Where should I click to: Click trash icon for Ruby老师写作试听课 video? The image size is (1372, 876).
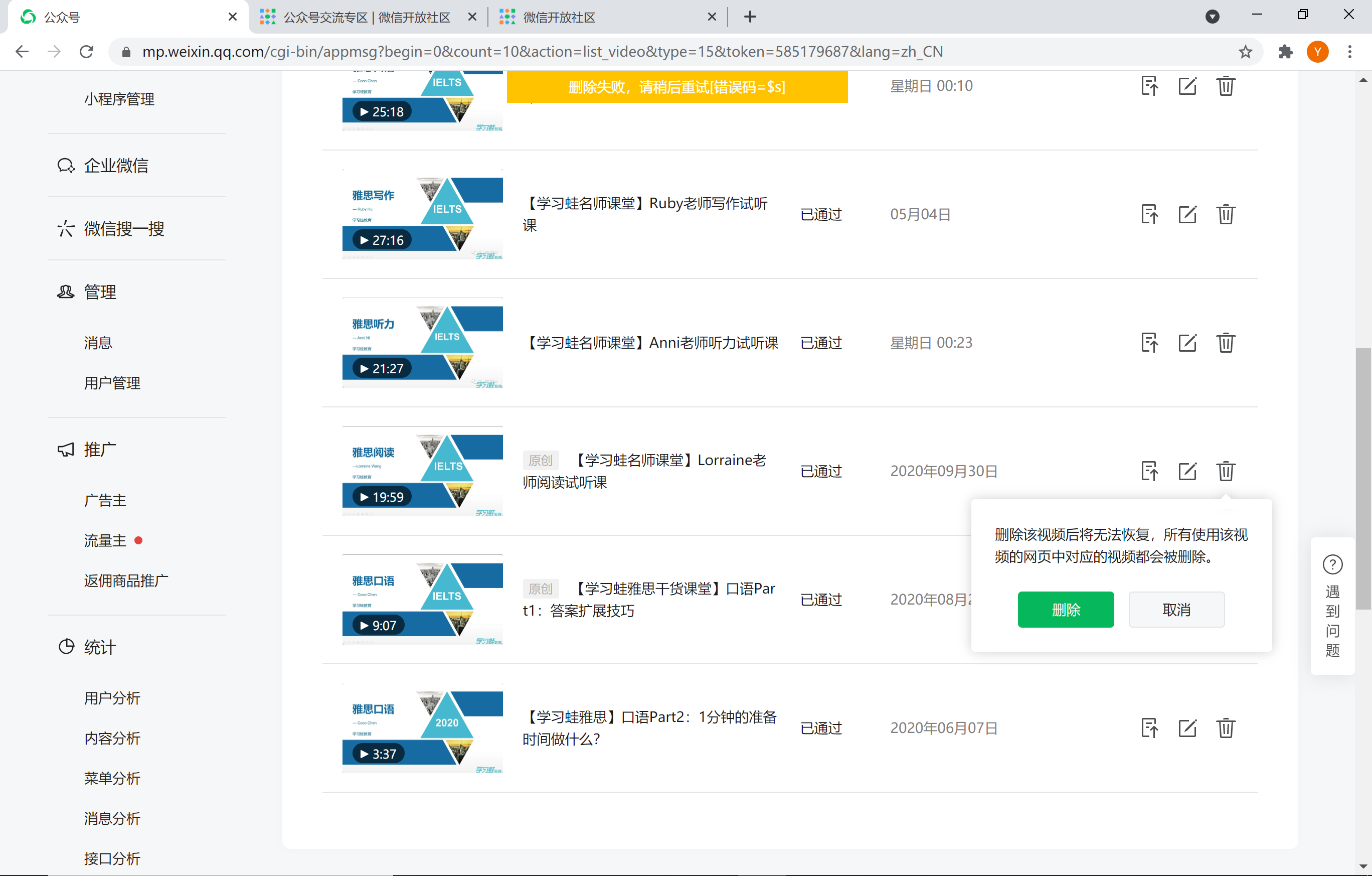click(1225, 214)
